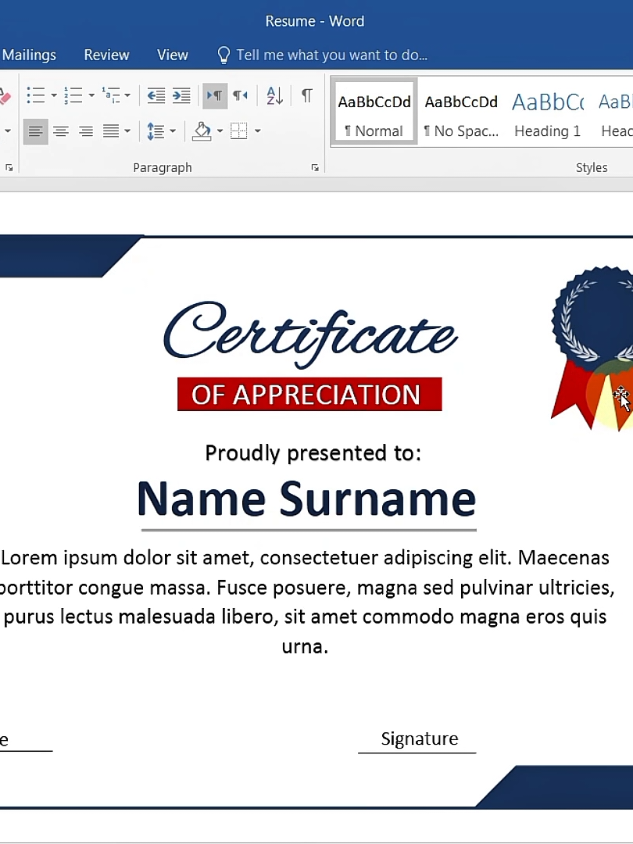Viewport: 633px width, 844px height.
Task: Open the Numbering dropdown arrow
Action: tap(92, 96)
